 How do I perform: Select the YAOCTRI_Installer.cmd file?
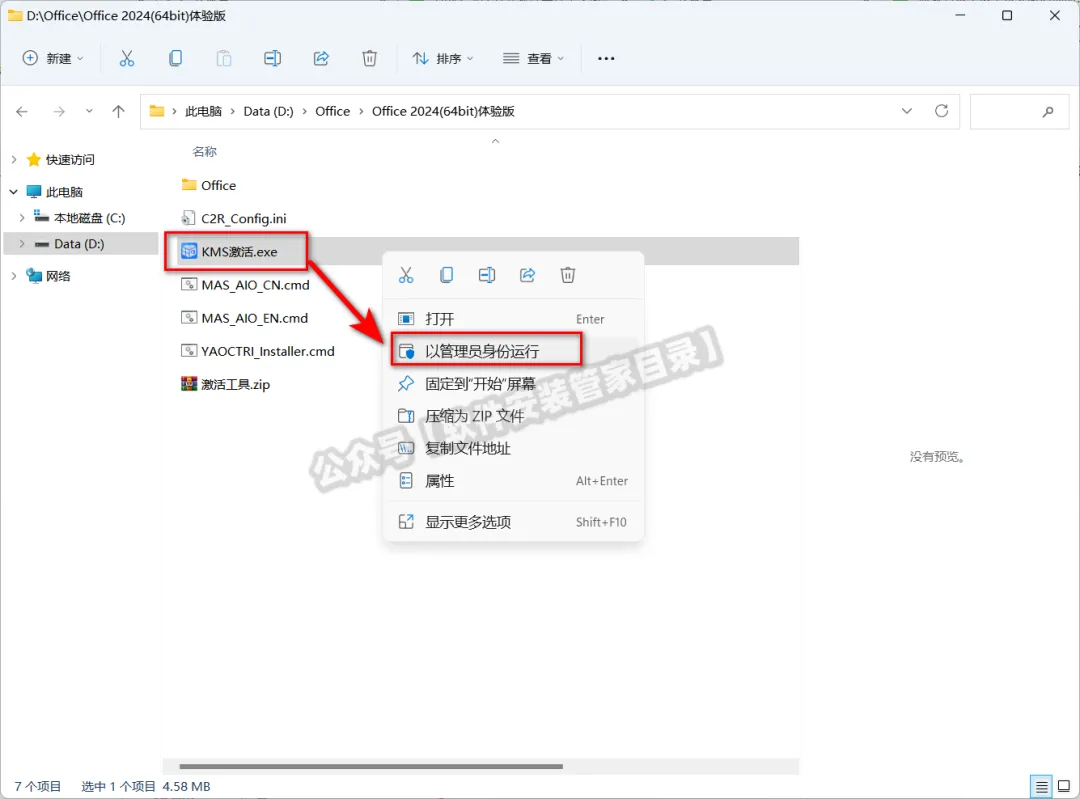(x=267, y=351)
